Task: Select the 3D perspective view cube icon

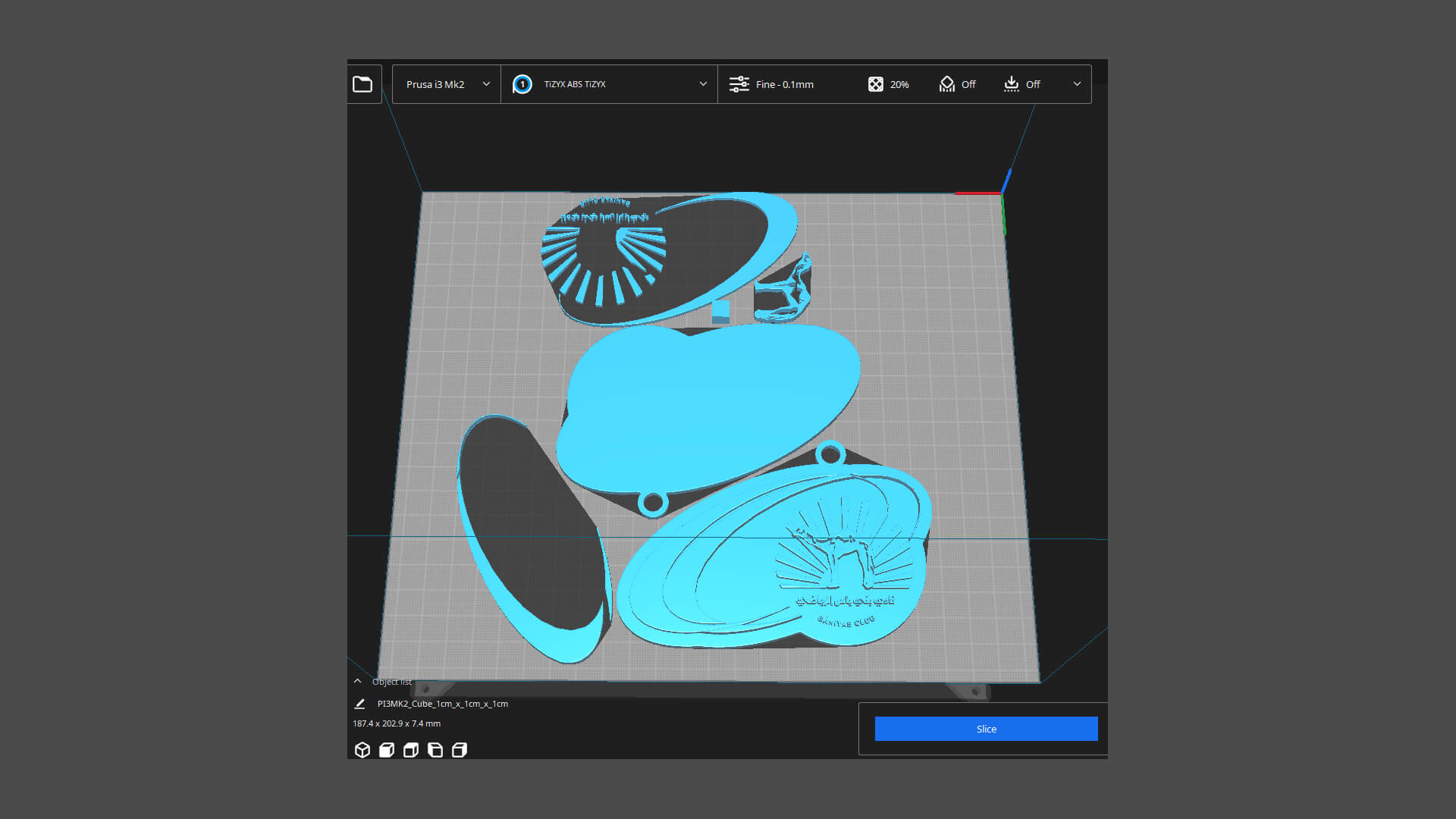Action: [x=362, y=750]
